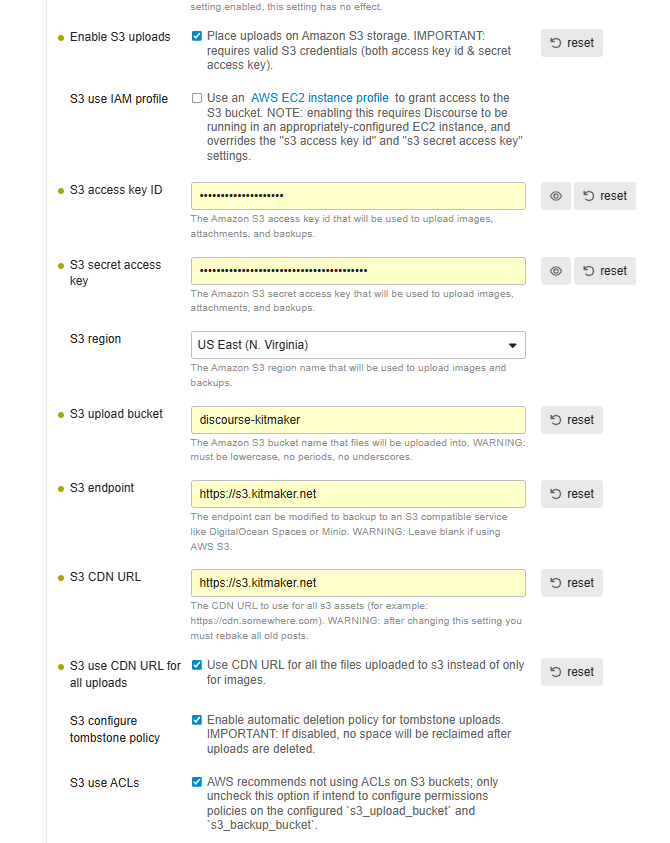The width and height of the screenshot is (670, 843).
Task: Reset the S3 access key ID setting
Action: coord(604,196)
